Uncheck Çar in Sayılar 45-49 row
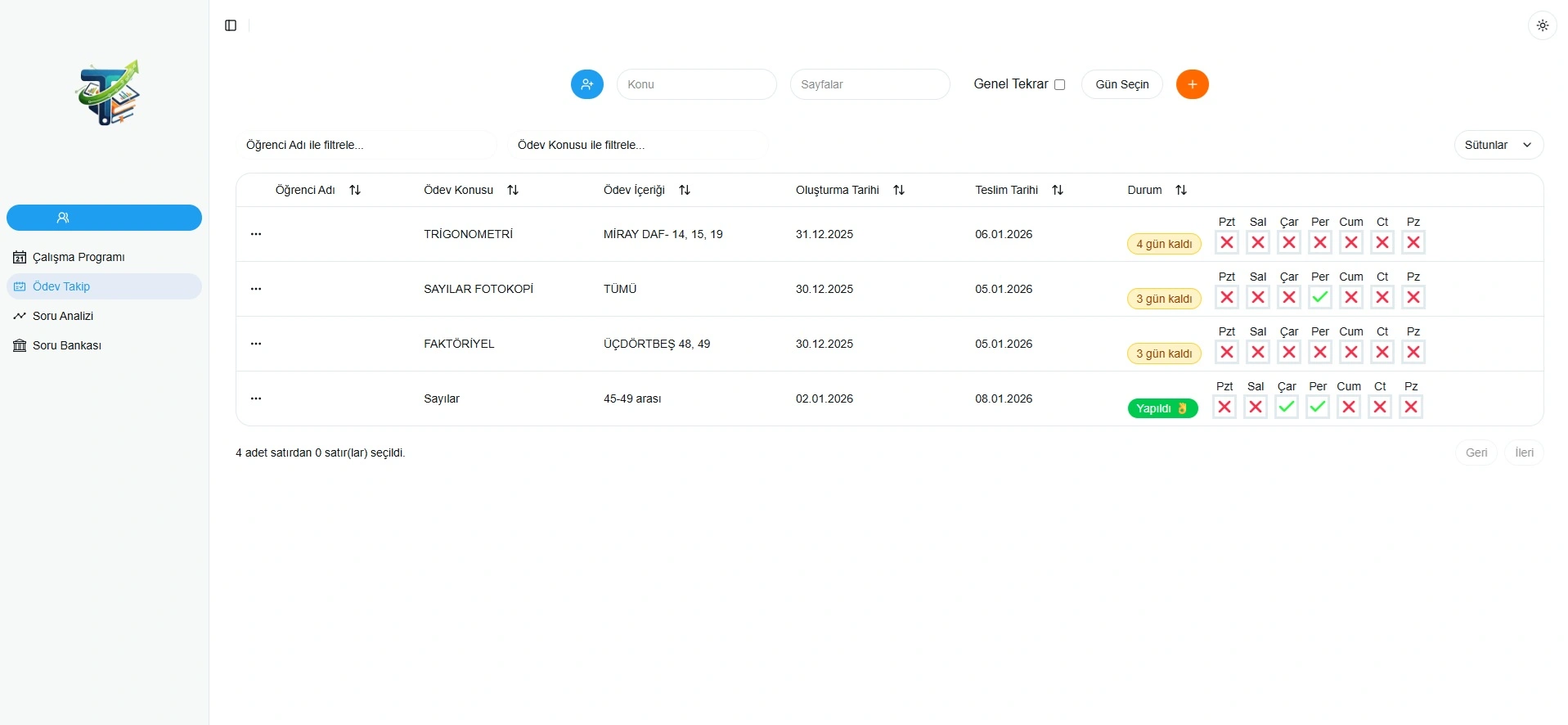 click(x=1287, y=407)
